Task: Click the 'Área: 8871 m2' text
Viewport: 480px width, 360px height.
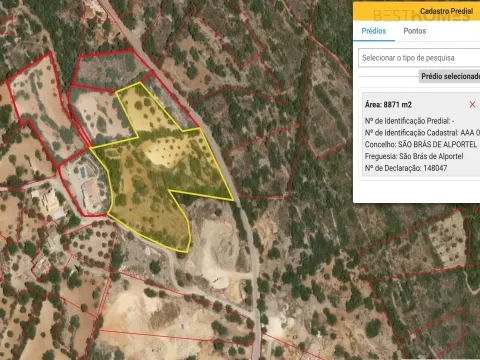Action: click(x=388, y=105)
